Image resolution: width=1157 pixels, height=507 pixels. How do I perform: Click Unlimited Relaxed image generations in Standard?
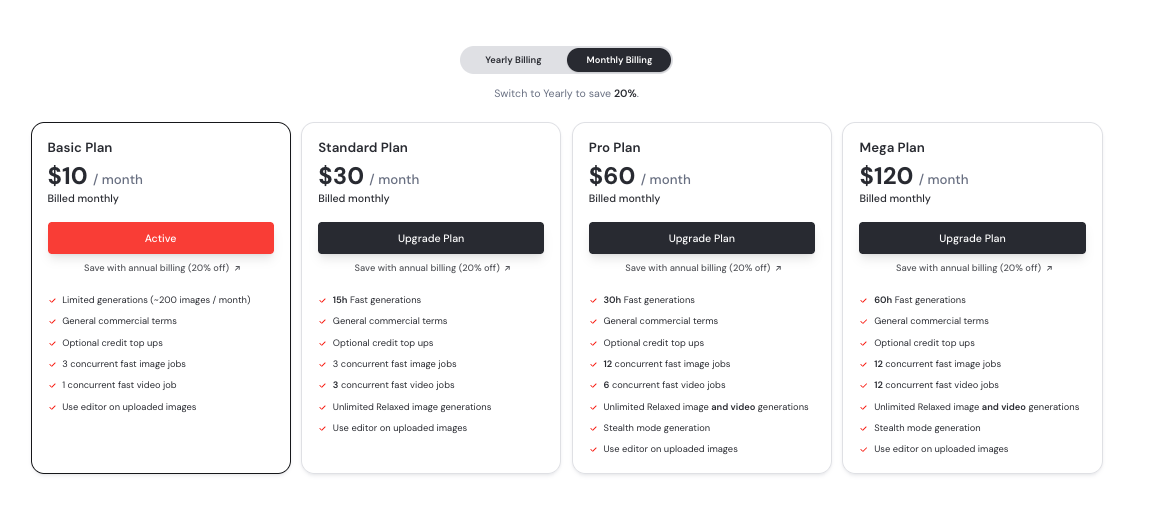pos(412,407)
